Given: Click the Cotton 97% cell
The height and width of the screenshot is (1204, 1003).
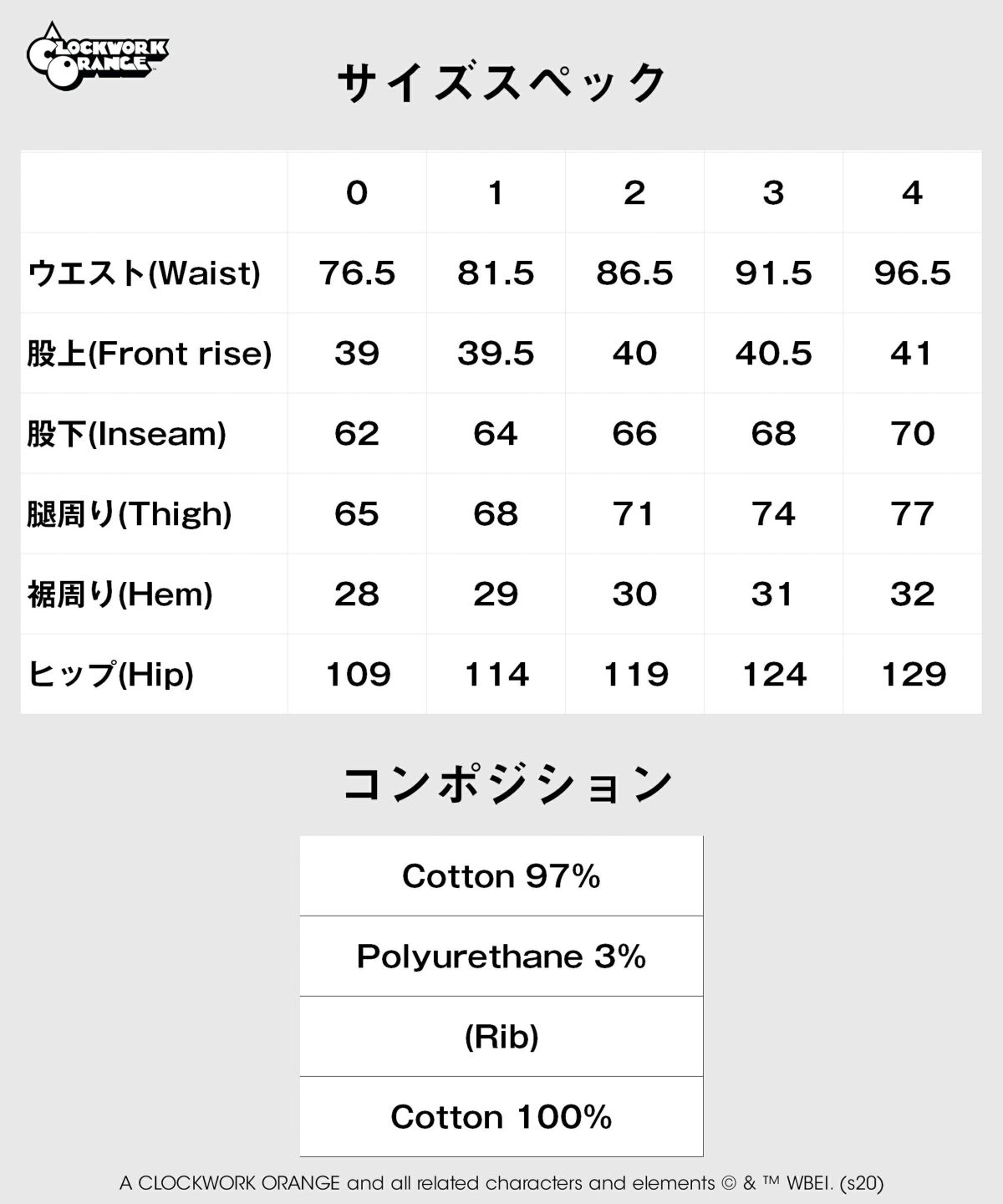Looking at the screenshot, I should (x=501, y=876).
